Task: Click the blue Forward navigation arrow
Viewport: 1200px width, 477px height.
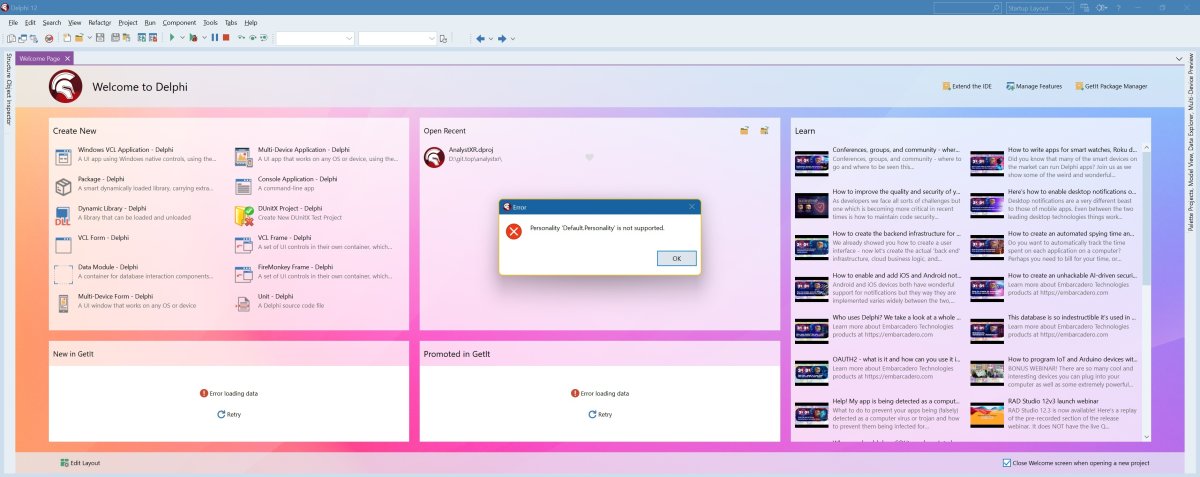Action: click(502, 38)
